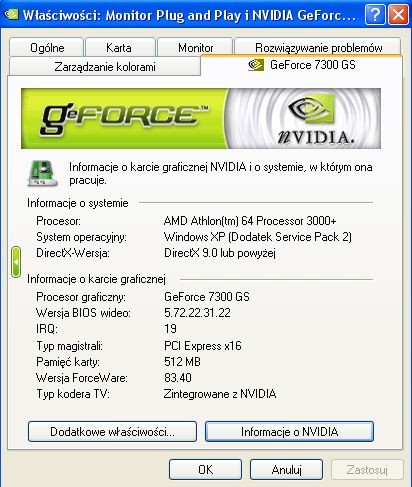The width and height of the screenshot is (412, 487).
Task: Open Dodatkowe właściwości settings
Action: pos(112,432)
